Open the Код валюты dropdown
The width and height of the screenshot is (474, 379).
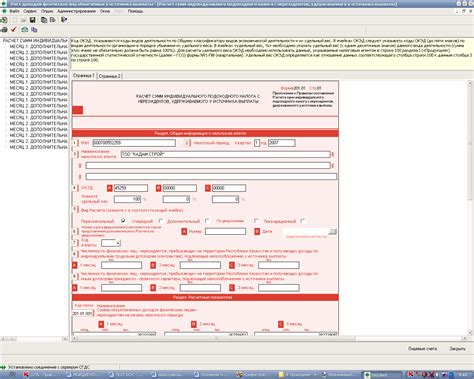pyautogui.click(x=118, y=243)
